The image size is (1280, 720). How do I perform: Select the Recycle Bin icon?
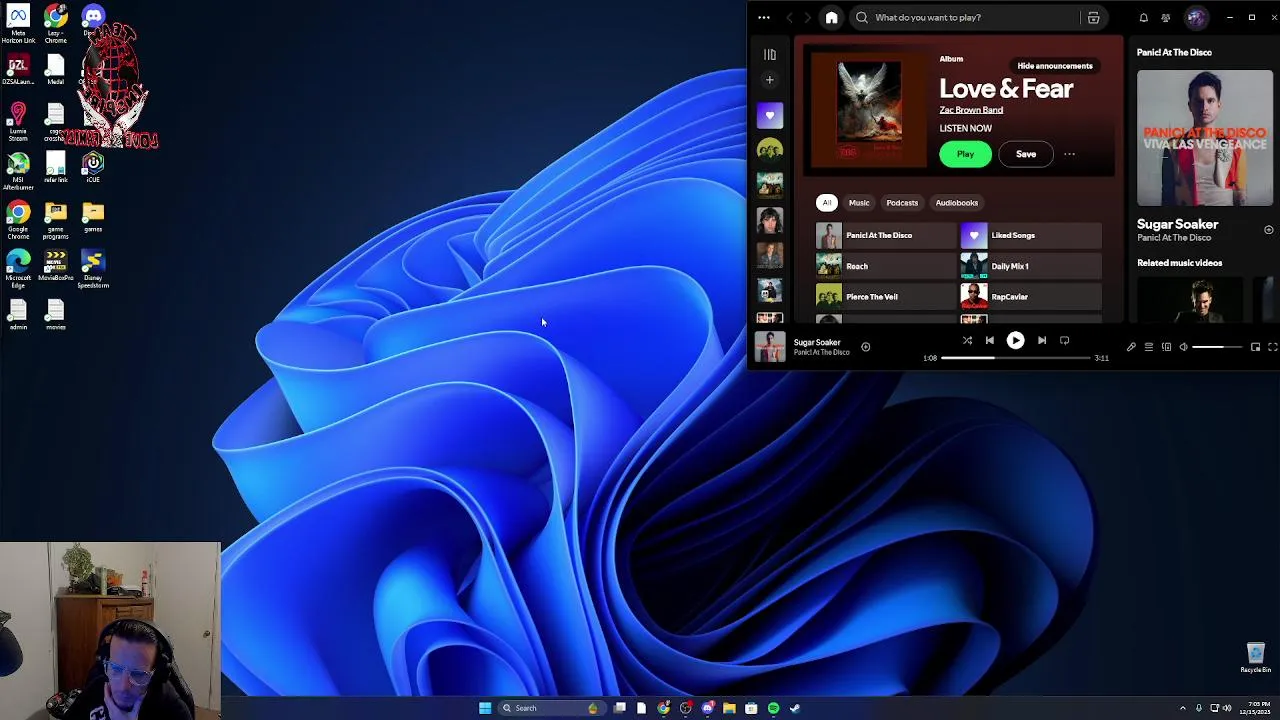click(1256, 658)
